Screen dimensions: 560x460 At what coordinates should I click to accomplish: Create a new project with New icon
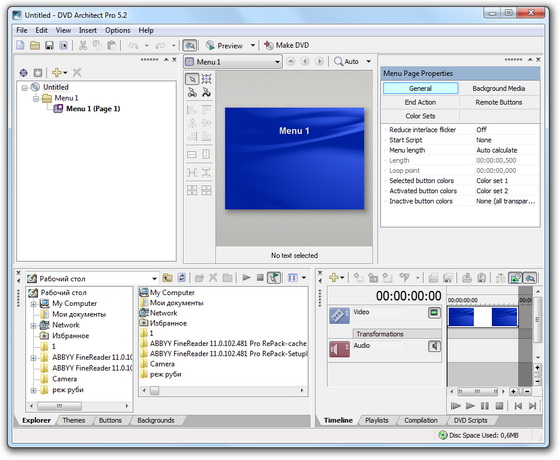(20, 45)
